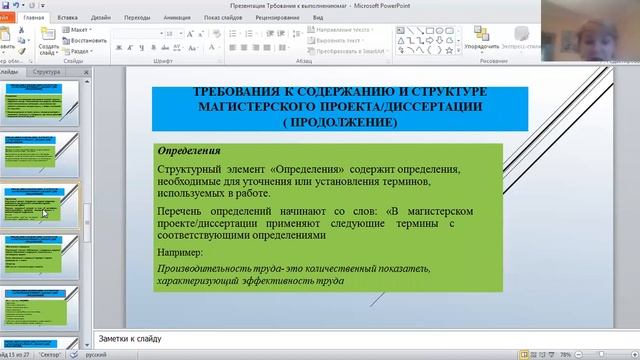Screen dimensions: 640x360
Task: Center the text
Action: click(244, 48)
